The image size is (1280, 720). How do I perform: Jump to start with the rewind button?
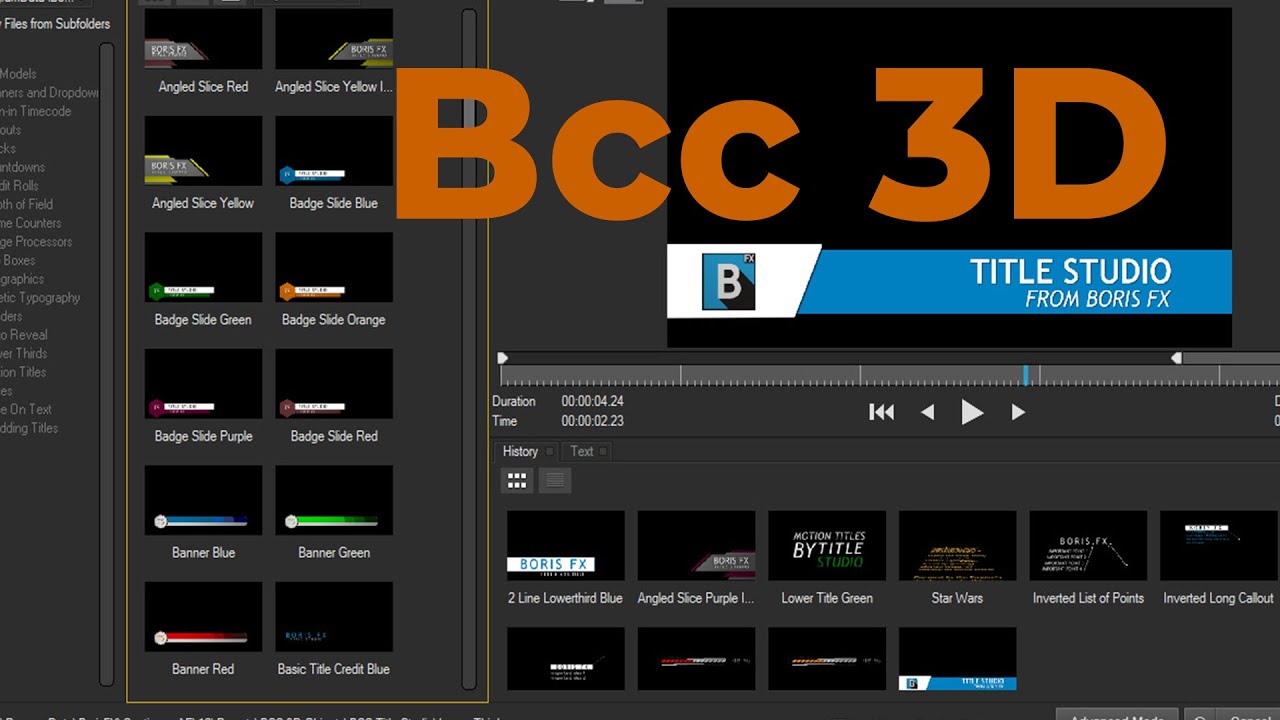(881, 412)
